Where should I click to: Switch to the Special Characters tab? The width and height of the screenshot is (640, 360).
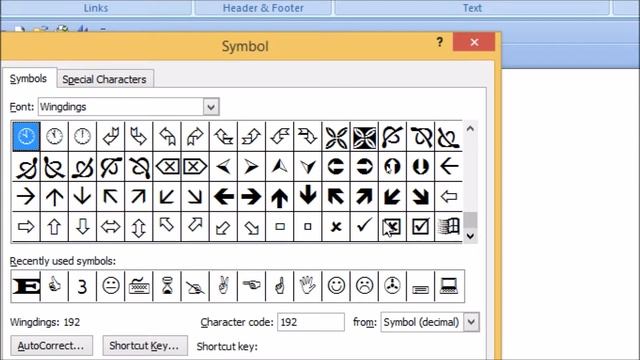104,79
